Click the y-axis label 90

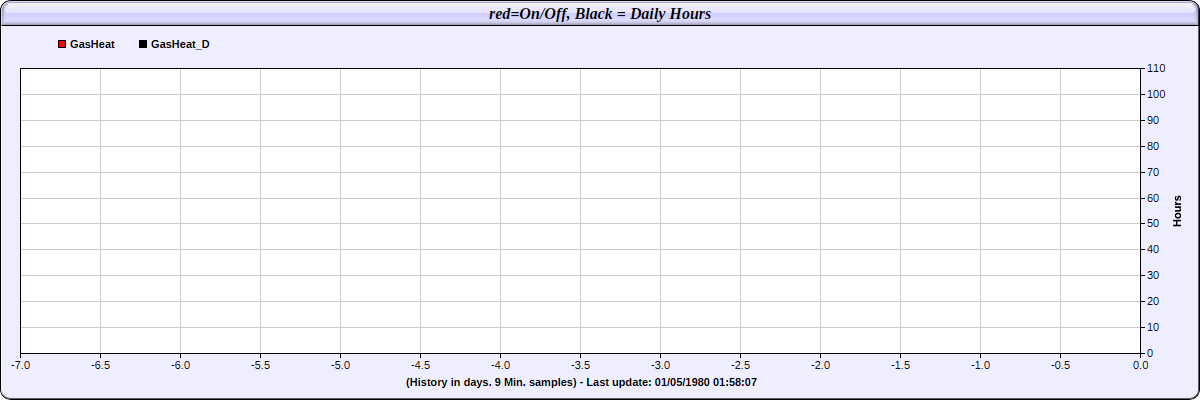tap(1153, 120)
